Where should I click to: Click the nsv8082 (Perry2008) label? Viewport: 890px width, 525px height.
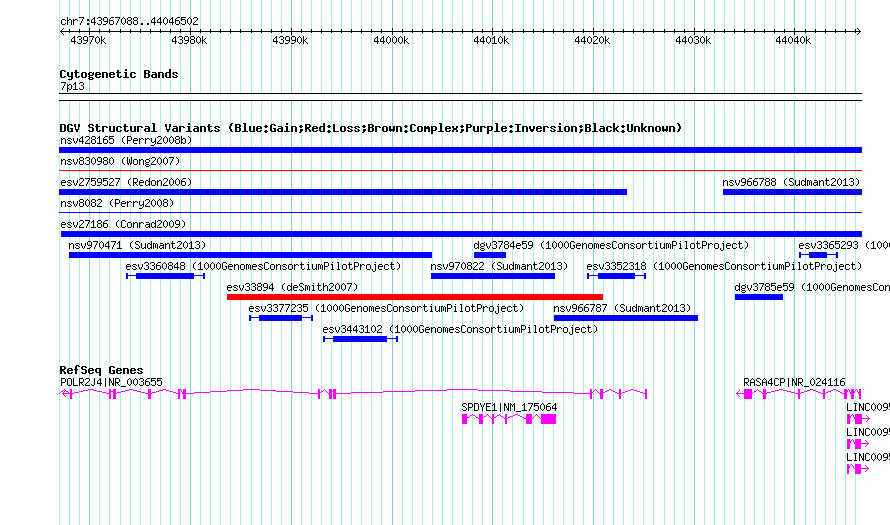[x=117, y=203]
